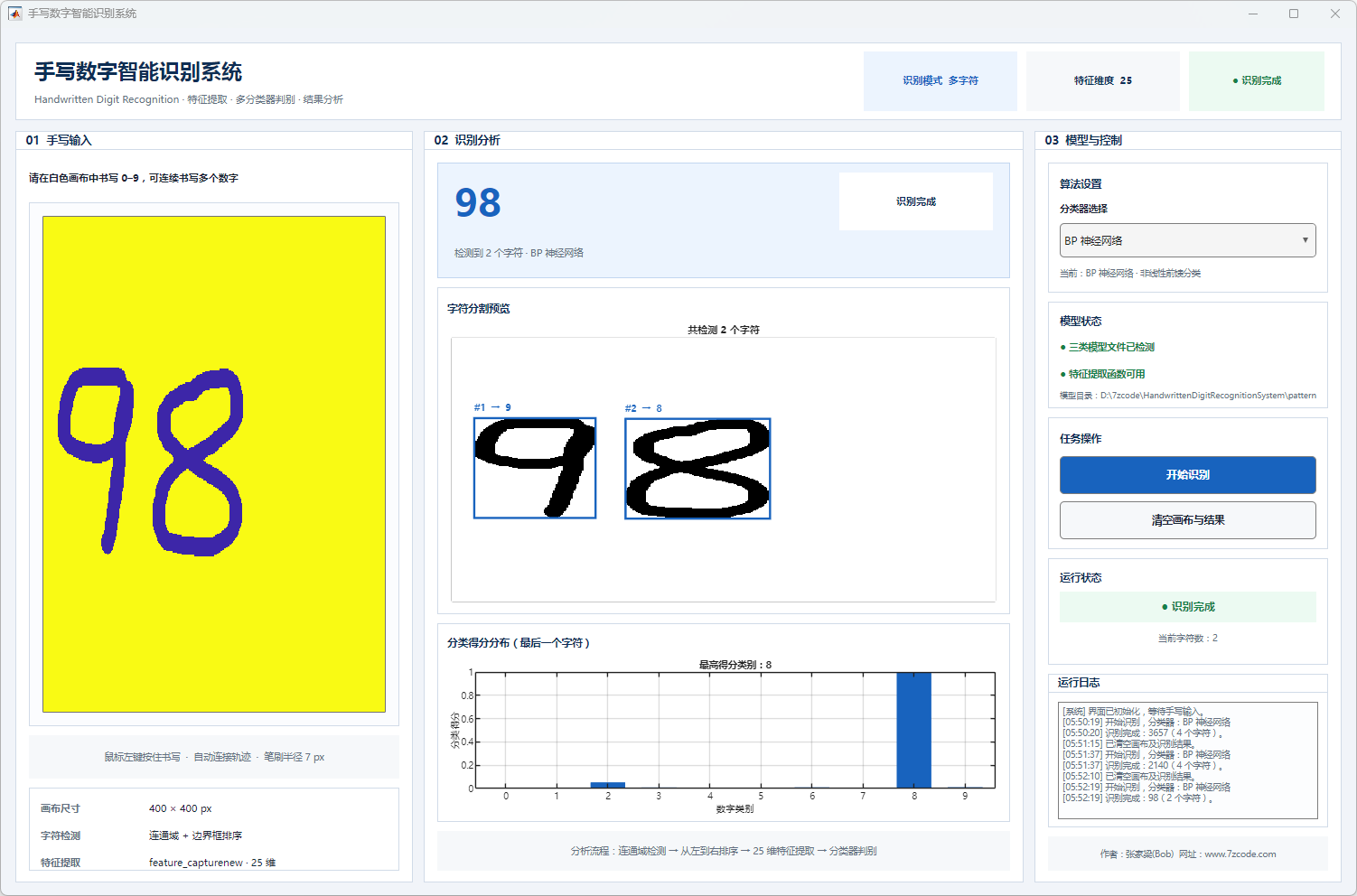This screenshot has width=1357, height=896.
Task: Close the 手写数字智能识别系统 window
Action: [1335, 14]
